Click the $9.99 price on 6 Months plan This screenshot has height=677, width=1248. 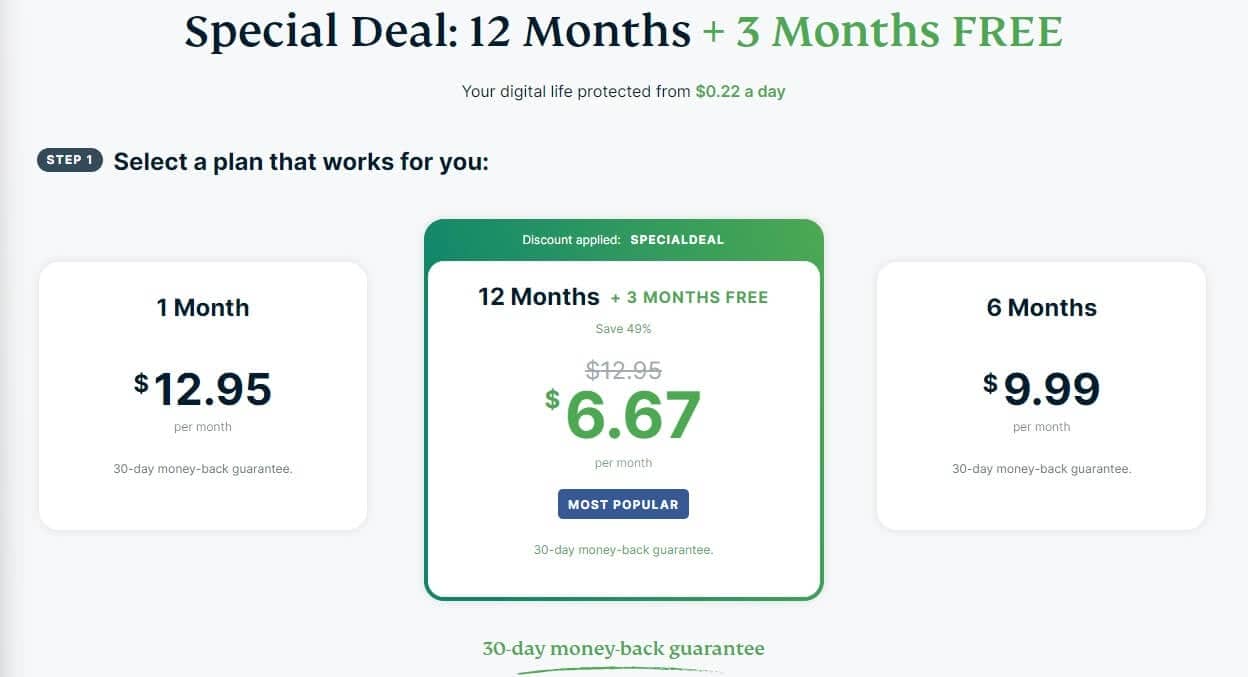(1041, 388)
